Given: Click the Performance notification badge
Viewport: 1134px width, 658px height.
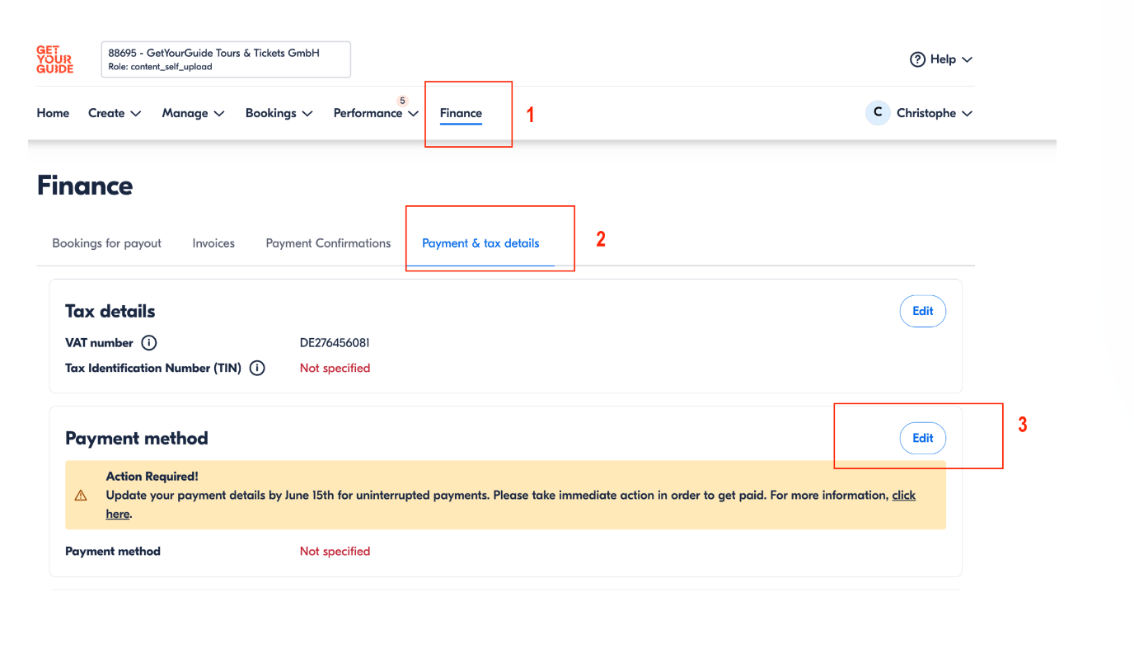Looking at the screenshot, I should coord(403,101).
